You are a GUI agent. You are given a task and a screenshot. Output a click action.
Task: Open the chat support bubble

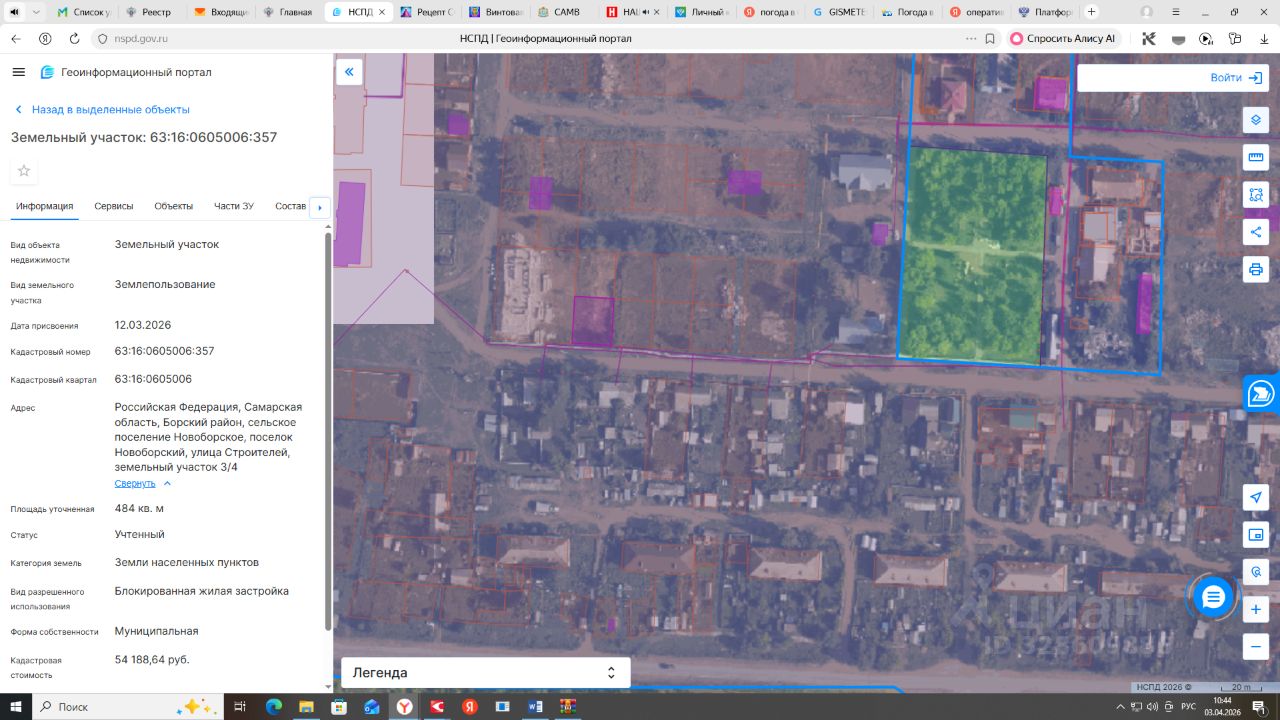point(1213,597)
